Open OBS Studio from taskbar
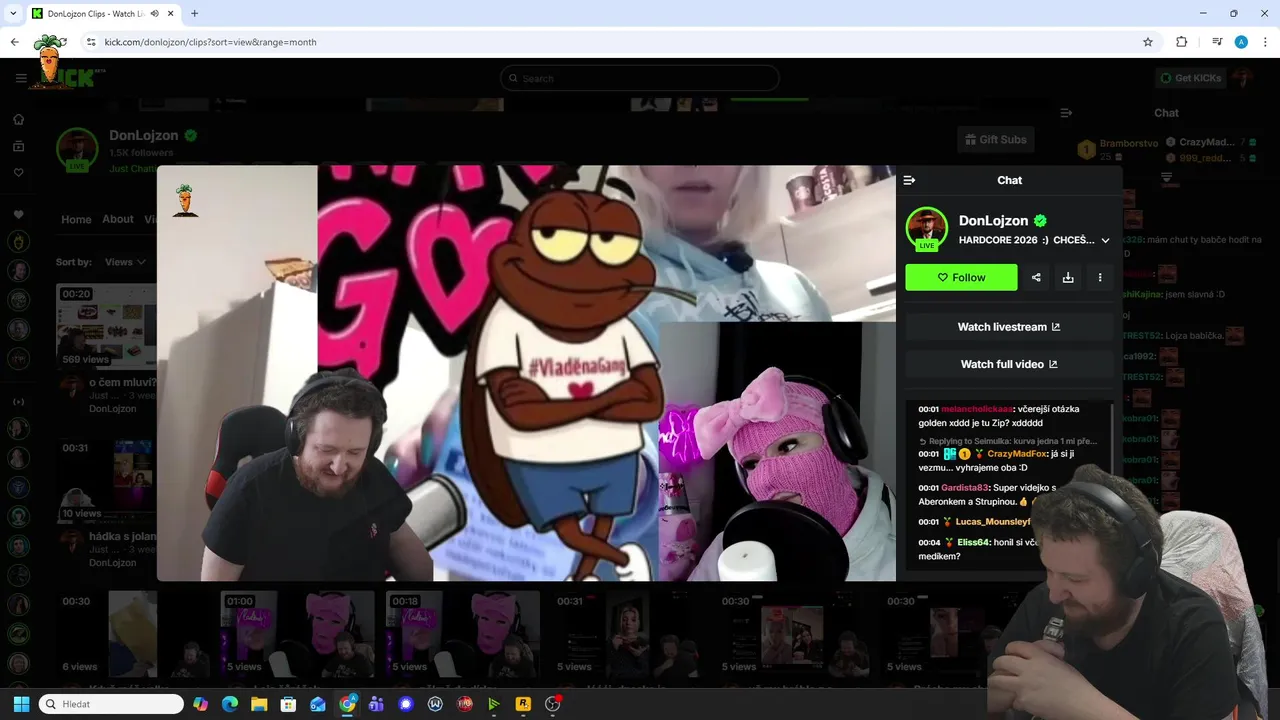Screen dimensions: 1280x720 [553, 704]
